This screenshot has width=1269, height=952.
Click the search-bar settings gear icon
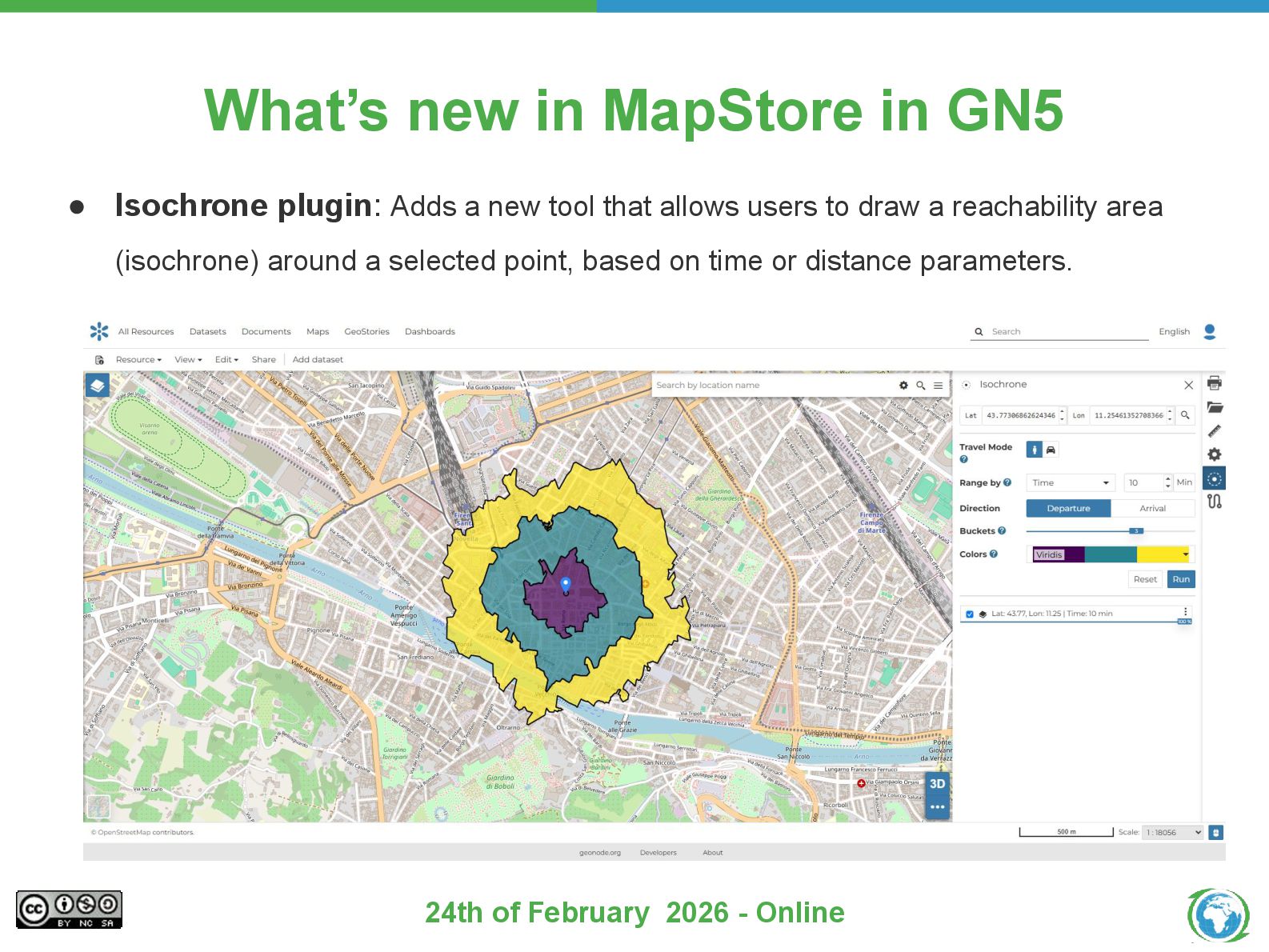click(x=903, y=386)
